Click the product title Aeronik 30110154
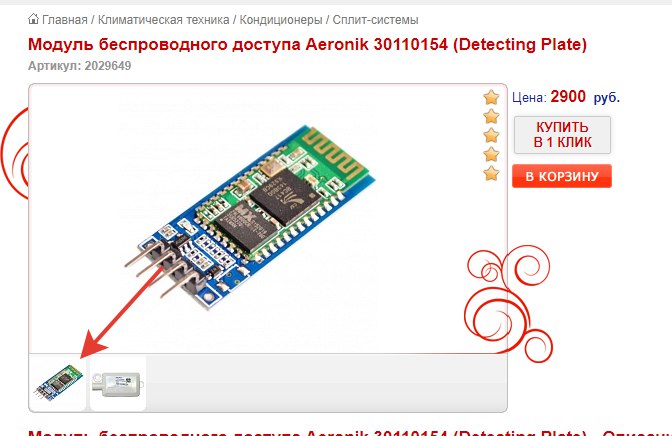672x436 pixels. pos(307,45)
